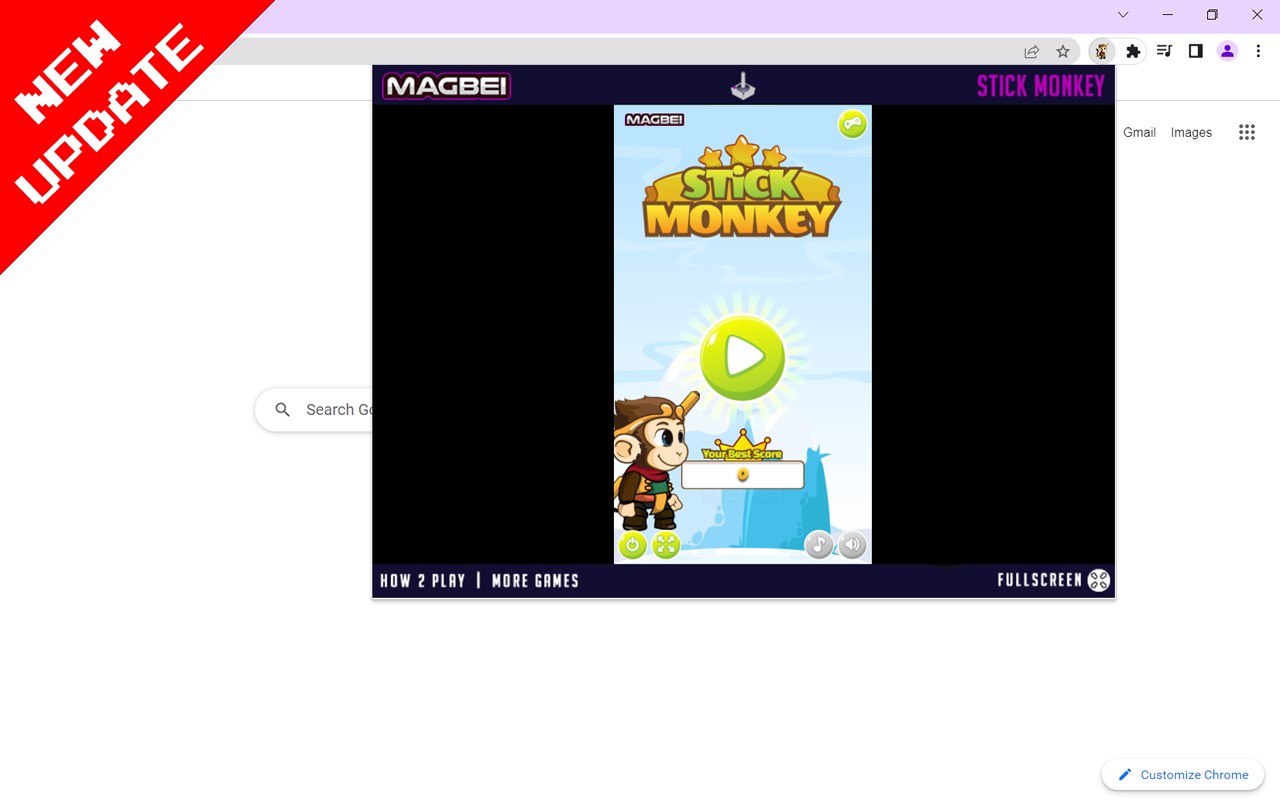Open the Chrome three-dot menu

(x=1258, y=51)
